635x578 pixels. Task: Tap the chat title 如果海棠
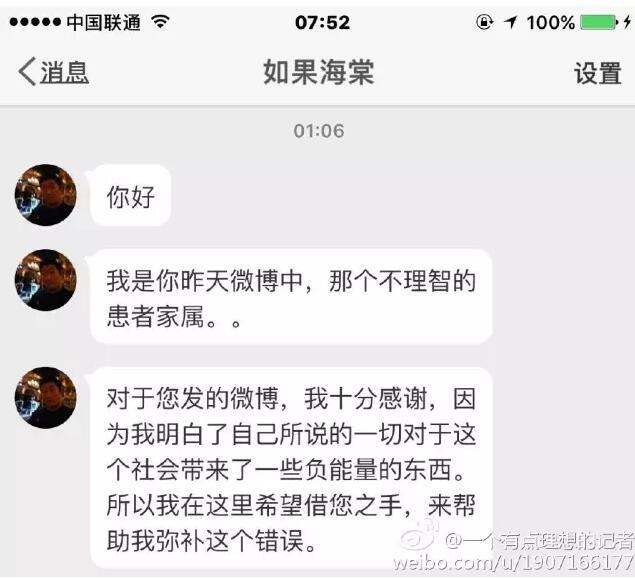coord(318,72)
